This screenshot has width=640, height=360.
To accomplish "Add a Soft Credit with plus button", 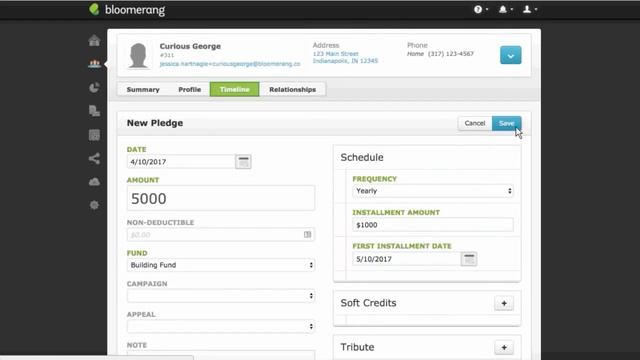I will coord(504,303).
